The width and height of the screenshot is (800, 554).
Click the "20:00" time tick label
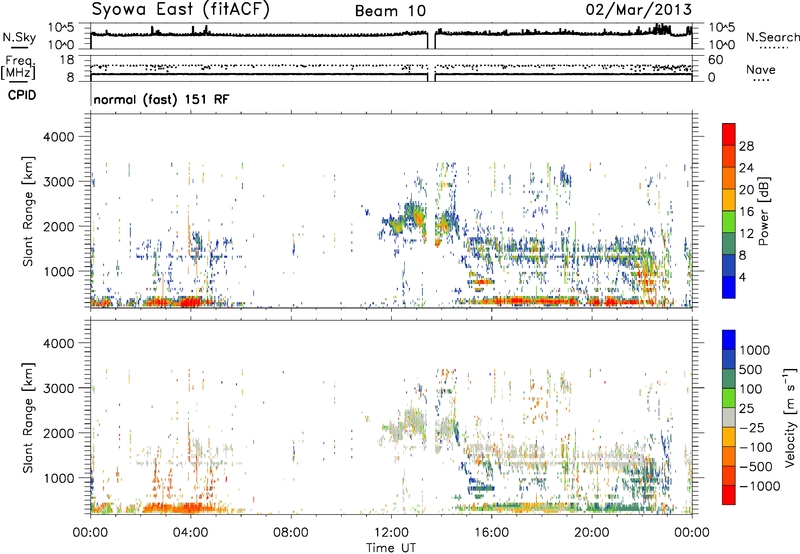[591, 533]
